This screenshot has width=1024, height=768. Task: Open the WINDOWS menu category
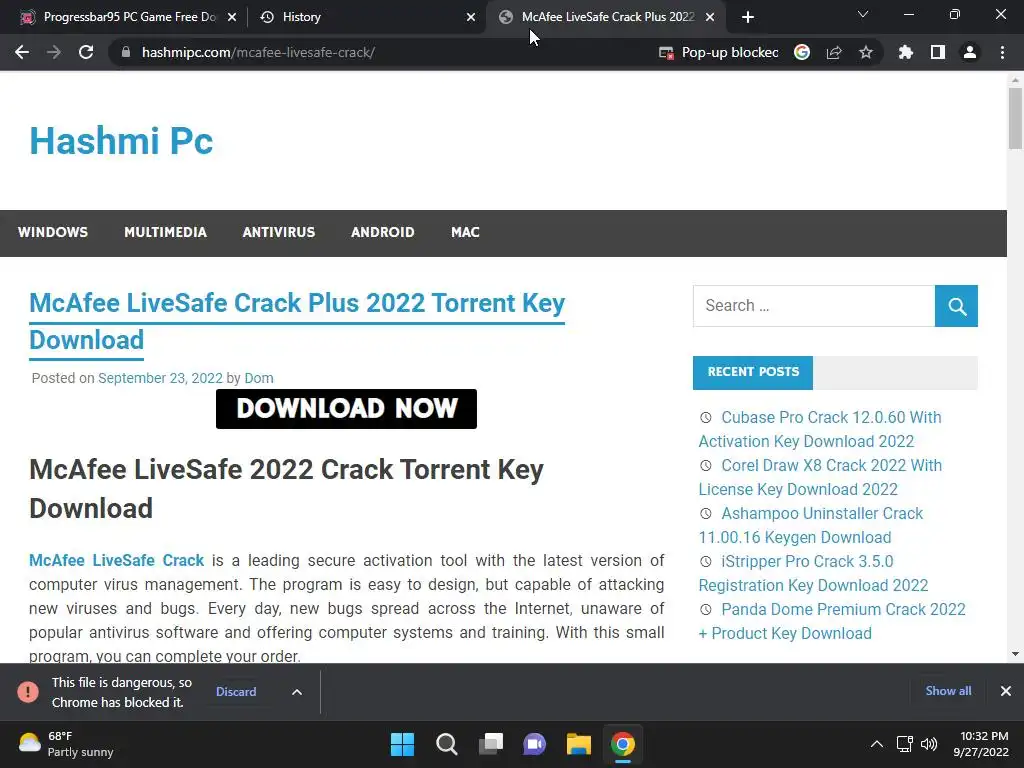point(53,232)
